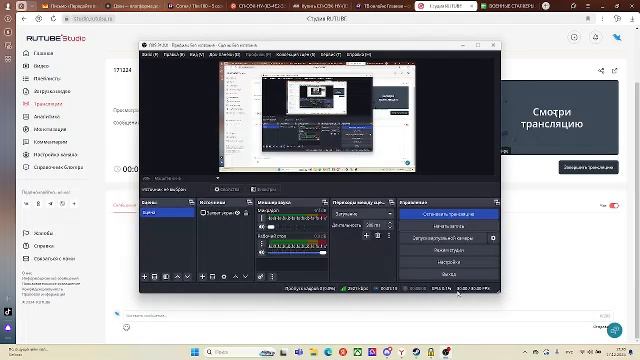Open Video section in RUTUBE sidebar
The width and height of the screenshot is (640, 360).
coord(41,66)
